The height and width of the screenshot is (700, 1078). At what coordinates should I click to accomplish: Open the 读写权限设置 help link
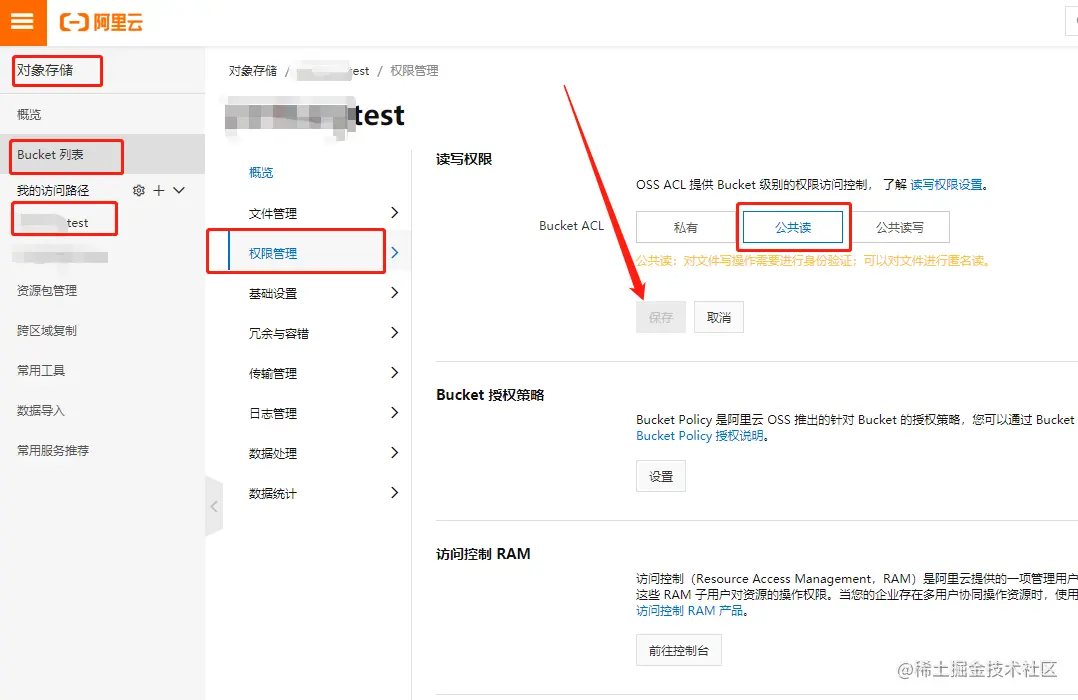tap(947, 184)
